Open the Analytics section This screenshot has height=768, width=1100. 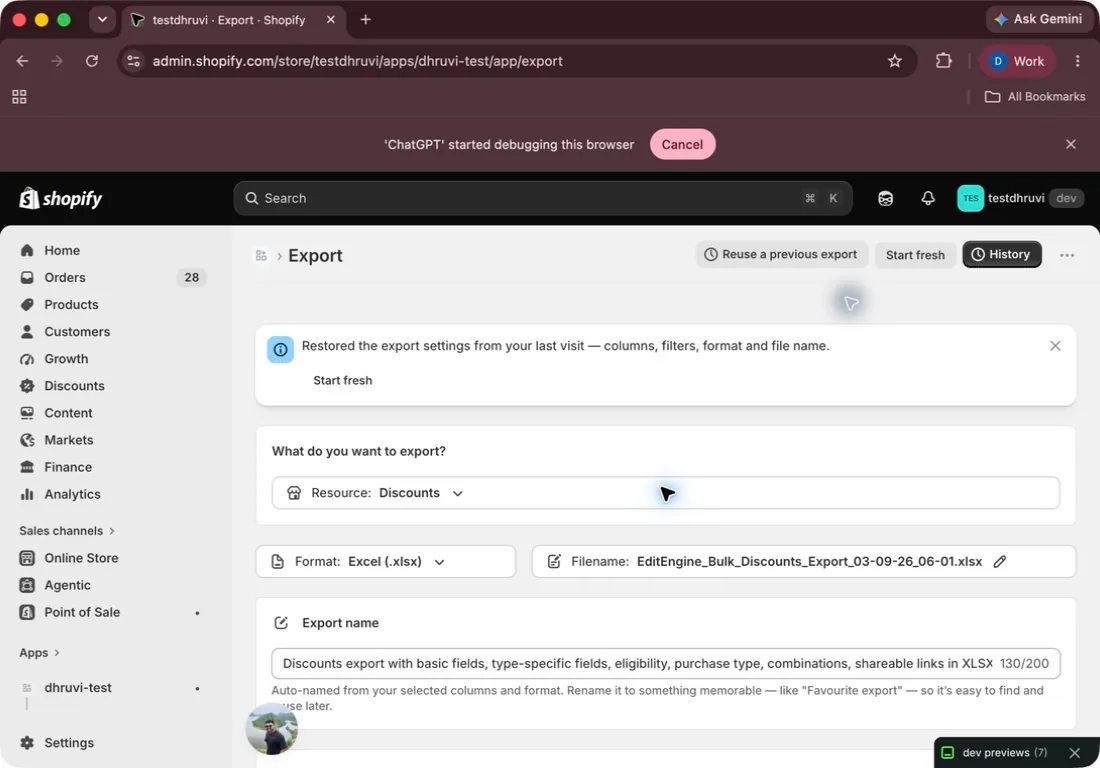[72, 494]
